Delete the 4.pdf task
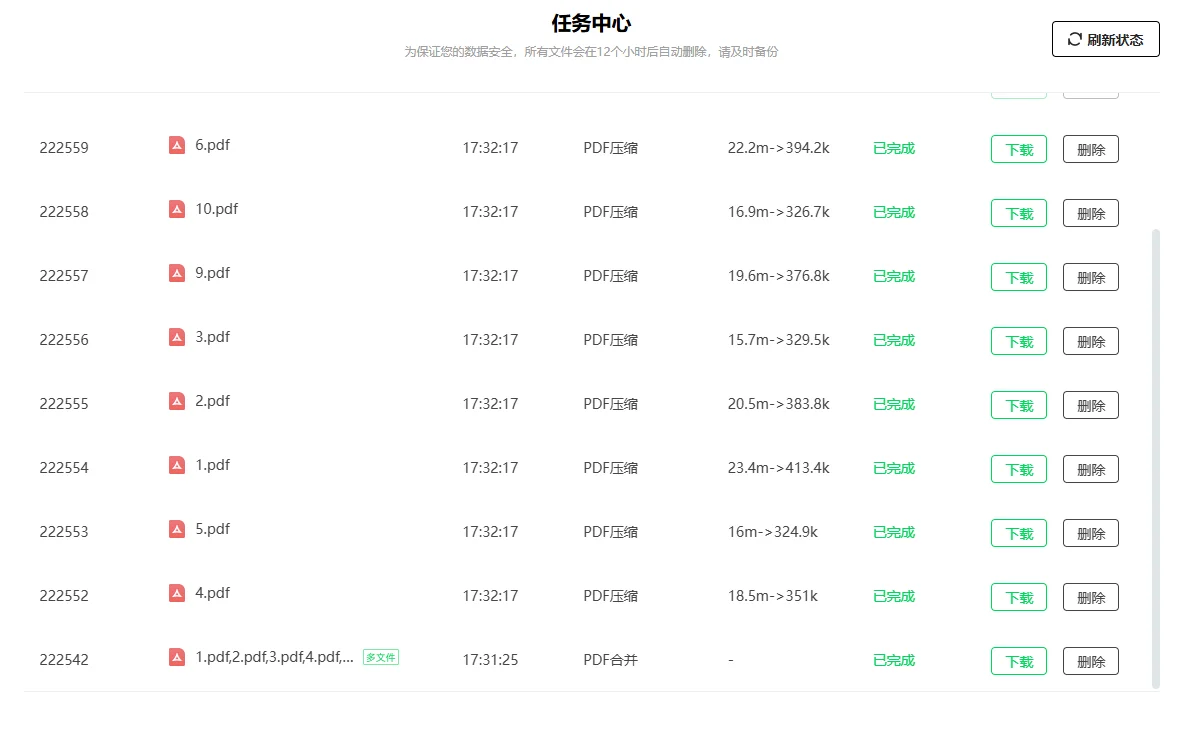This screenshot has width=1177, height=741. coord(1091,597)
